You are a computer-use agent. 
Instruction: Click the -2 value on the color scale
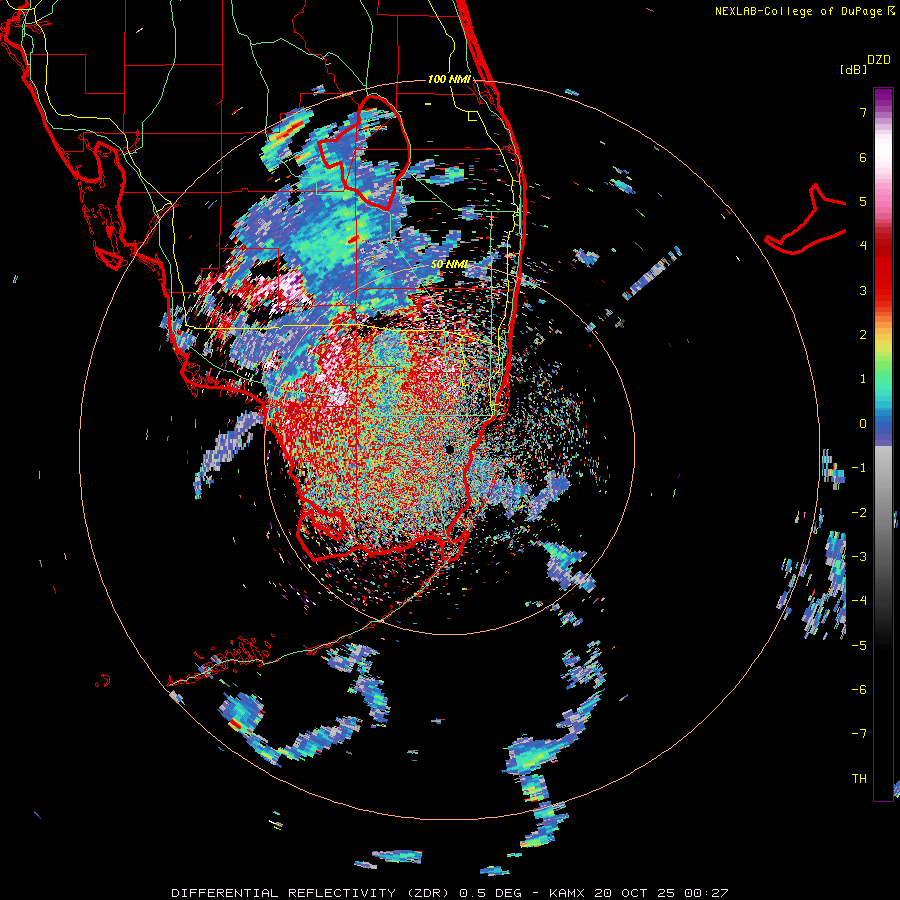coord(859,513)
